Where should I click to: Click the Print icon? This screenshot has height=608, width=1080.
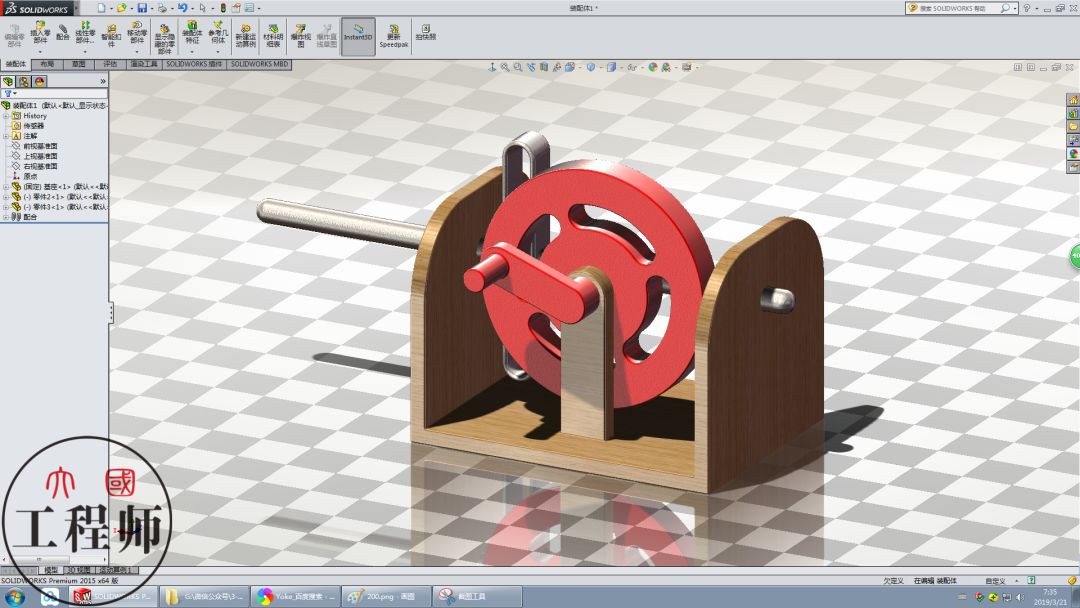pos(162,8)
